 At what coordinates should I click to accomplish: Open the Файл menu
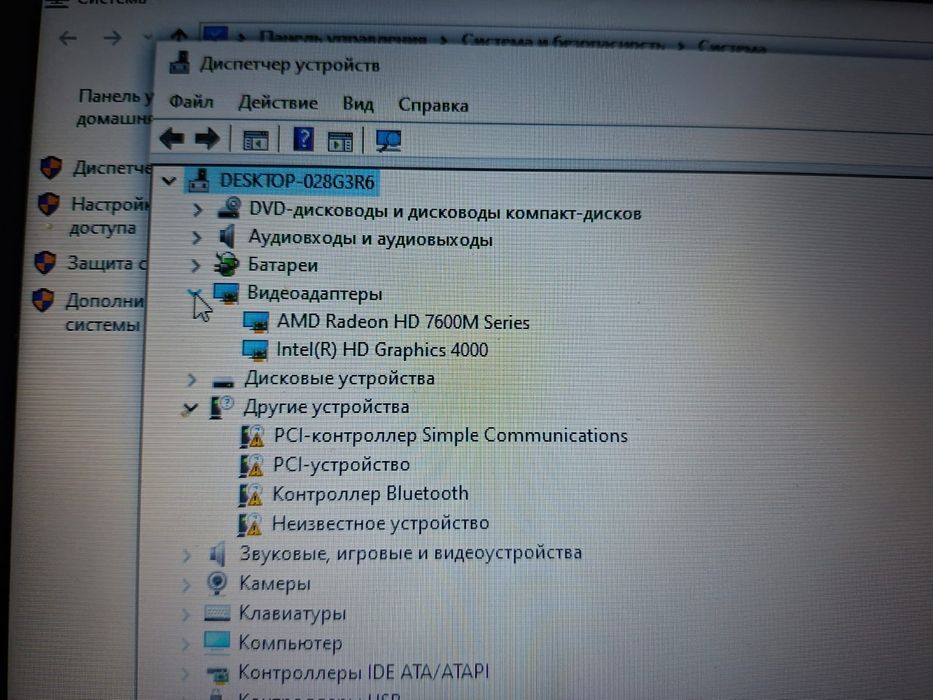pyautogui.click(x=191, y=102)
